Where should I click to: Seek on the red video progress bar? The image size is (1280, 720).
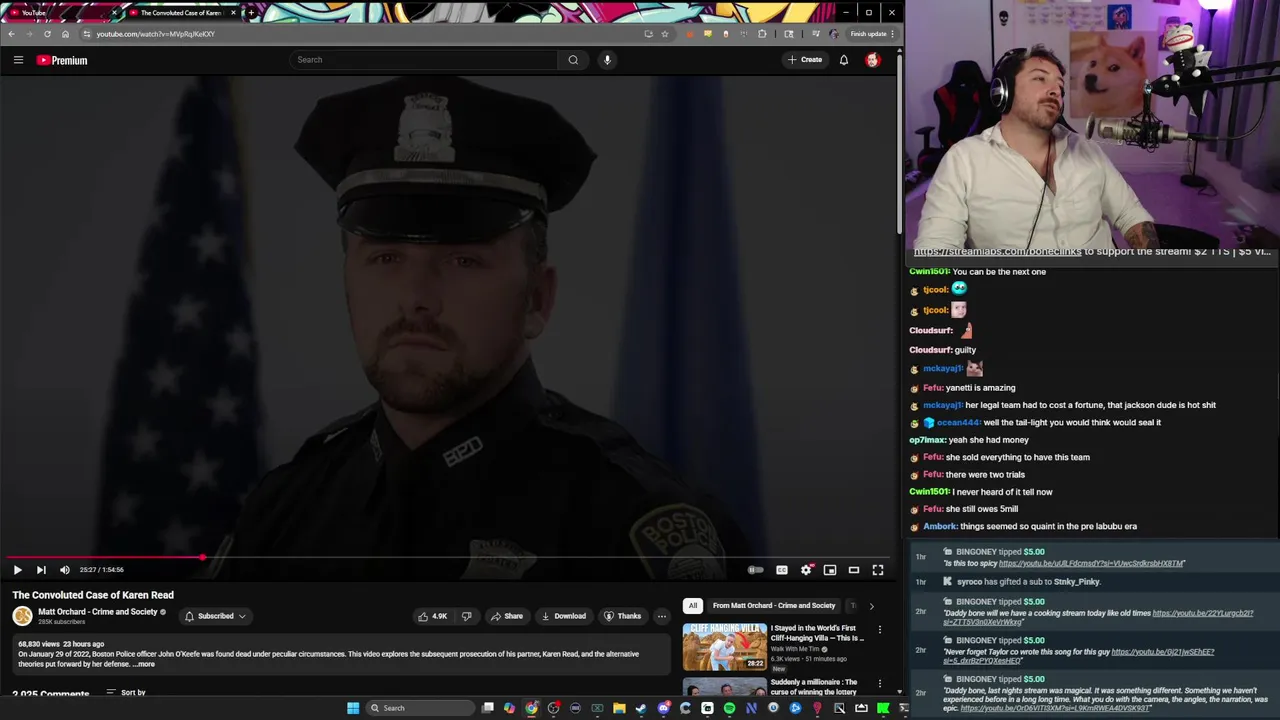click(x=447, y=557)
